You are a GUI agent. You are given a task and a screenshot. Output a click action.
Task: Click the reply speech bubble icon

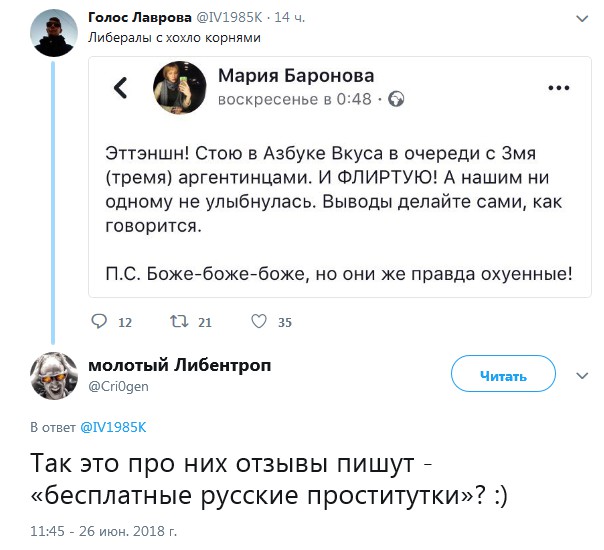[x=98, y=322]
